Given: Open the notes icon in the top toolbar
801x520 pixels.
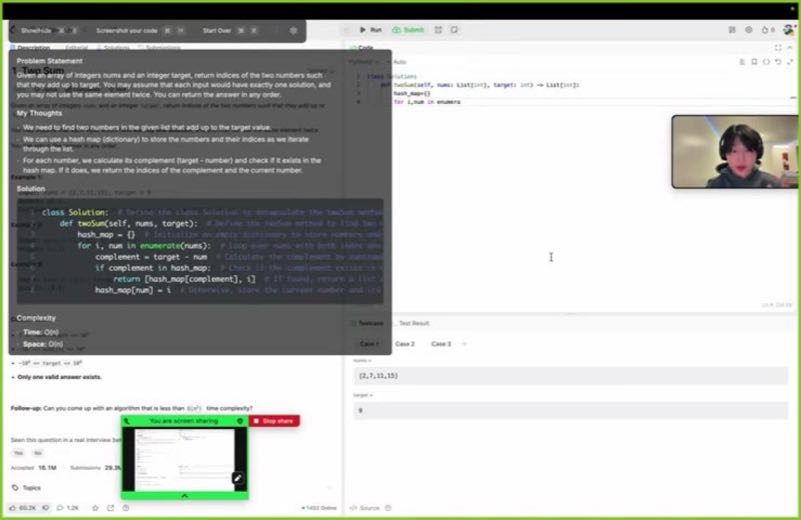Looking at the screenshot, I should coord(454,30).
